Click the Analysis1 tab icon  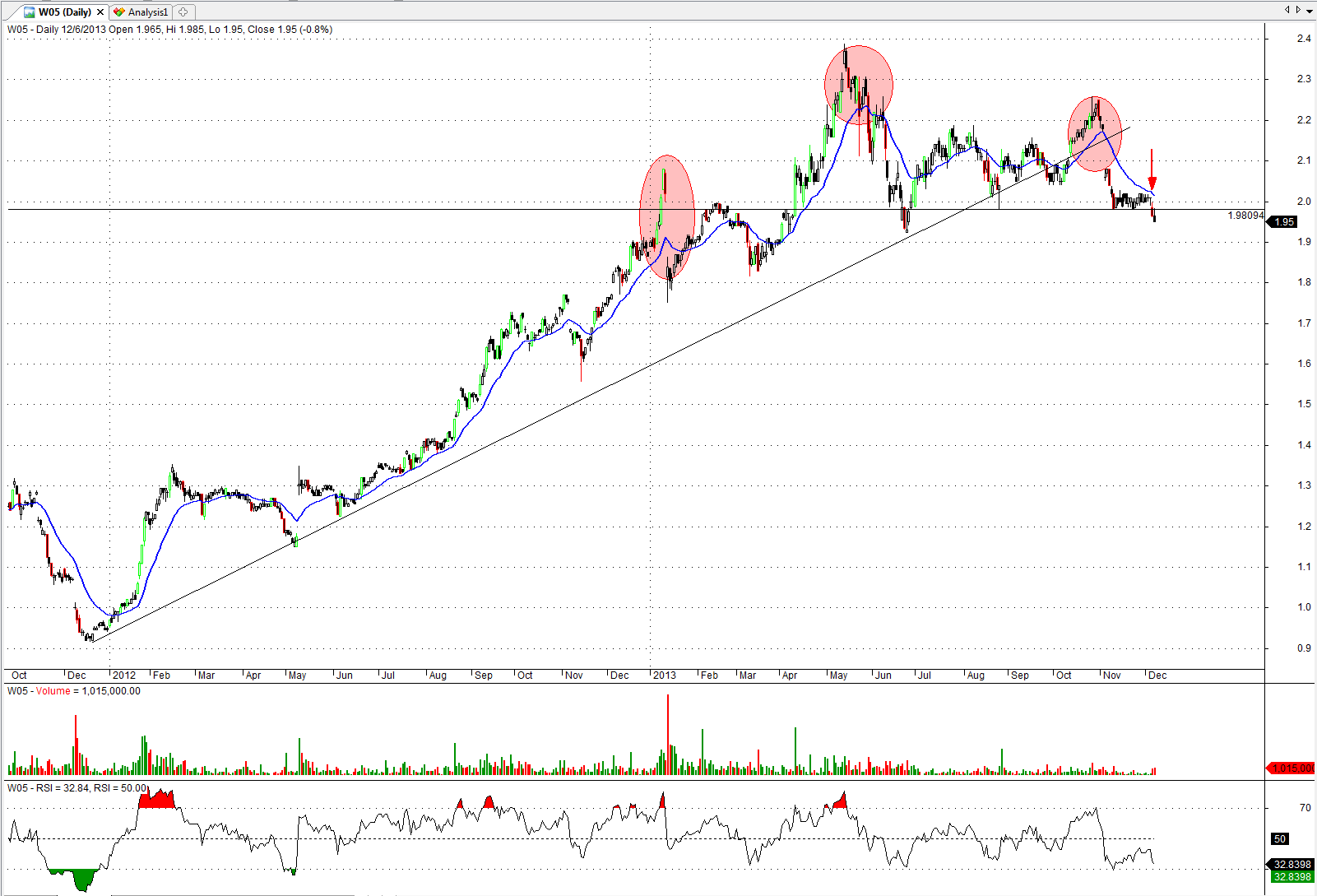119,12
